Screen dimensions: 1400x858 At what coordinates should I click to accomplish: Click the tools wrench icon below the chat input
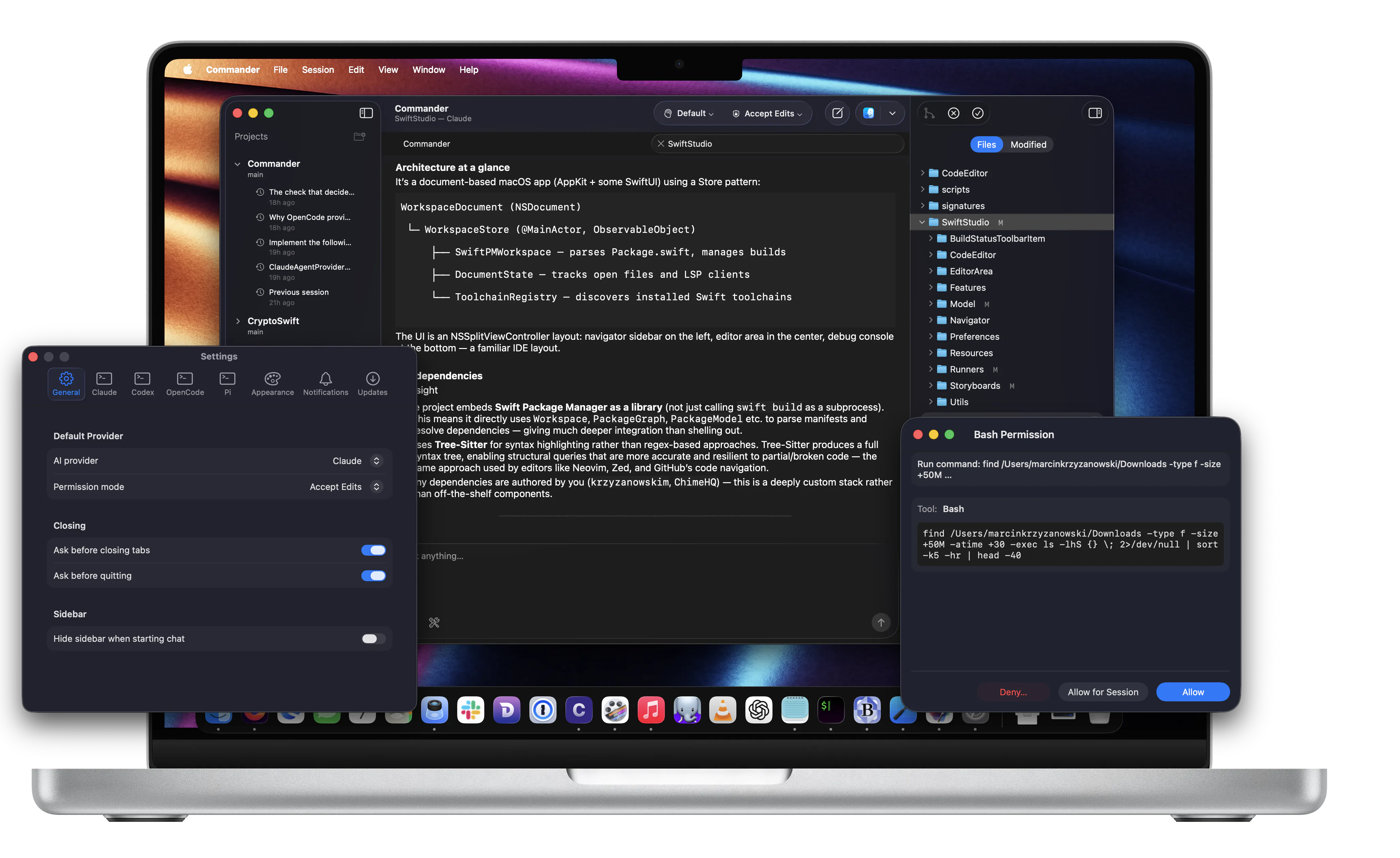point(434,622)
